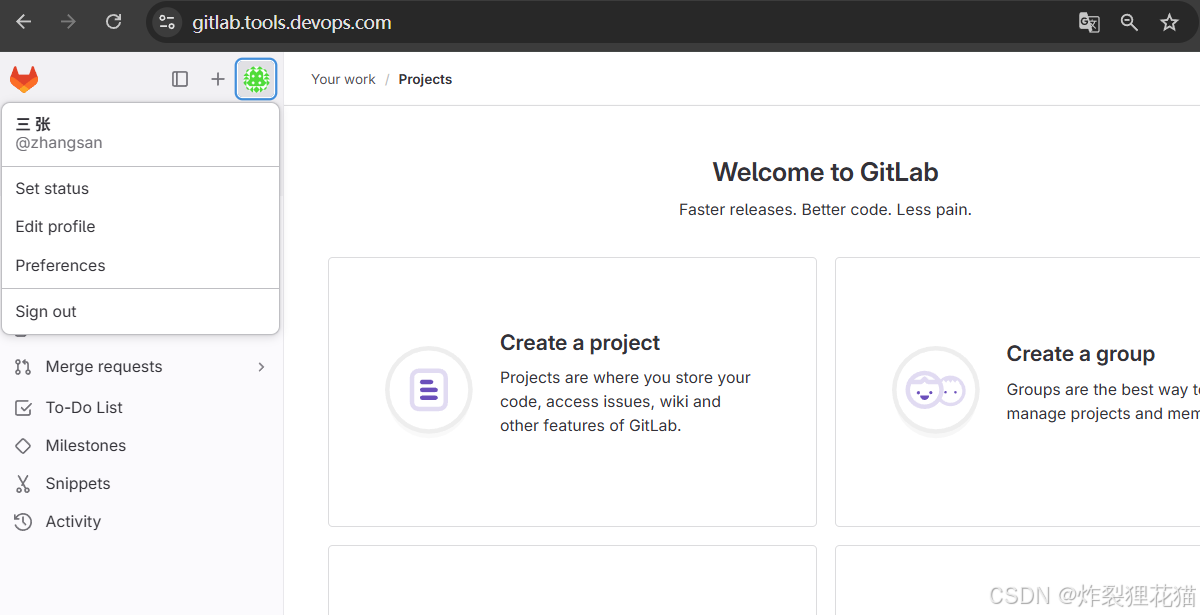The image size is (1200, 615).
Task: Click the Merge requests icon
Action: point(23,367)
